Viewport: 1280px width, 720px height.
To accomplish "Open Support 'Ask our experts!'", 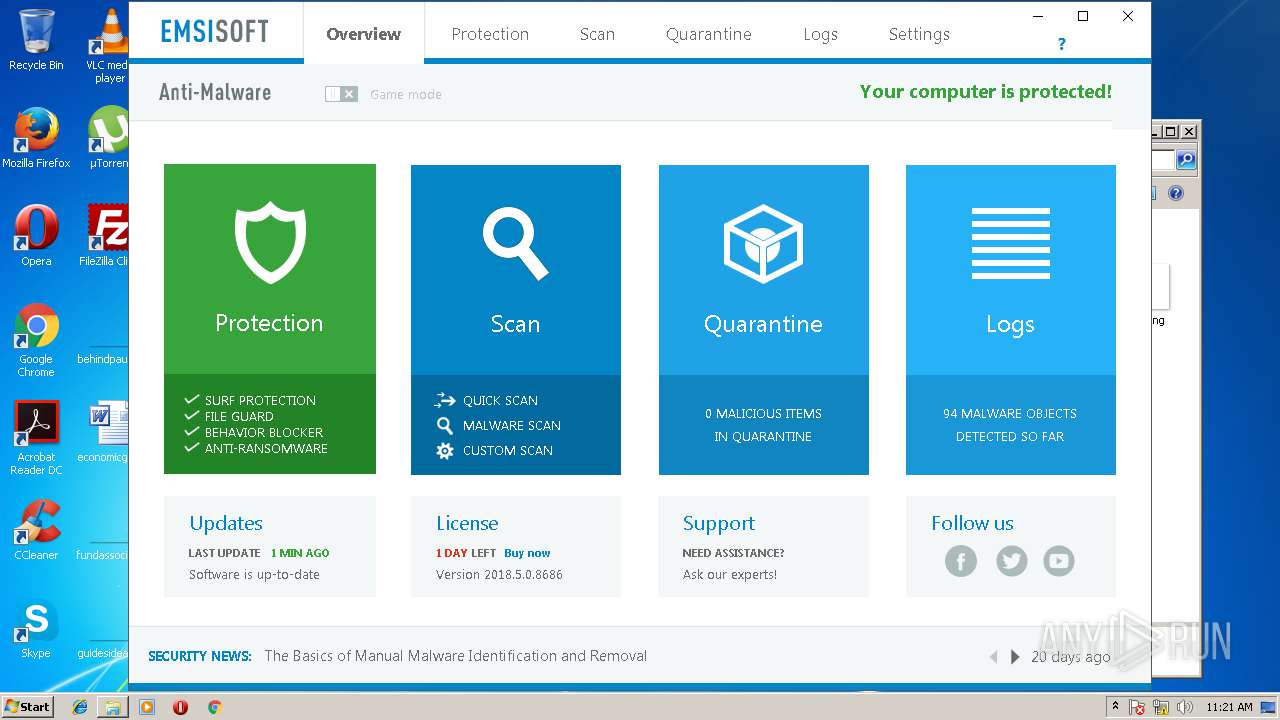I will coord(730,575).
